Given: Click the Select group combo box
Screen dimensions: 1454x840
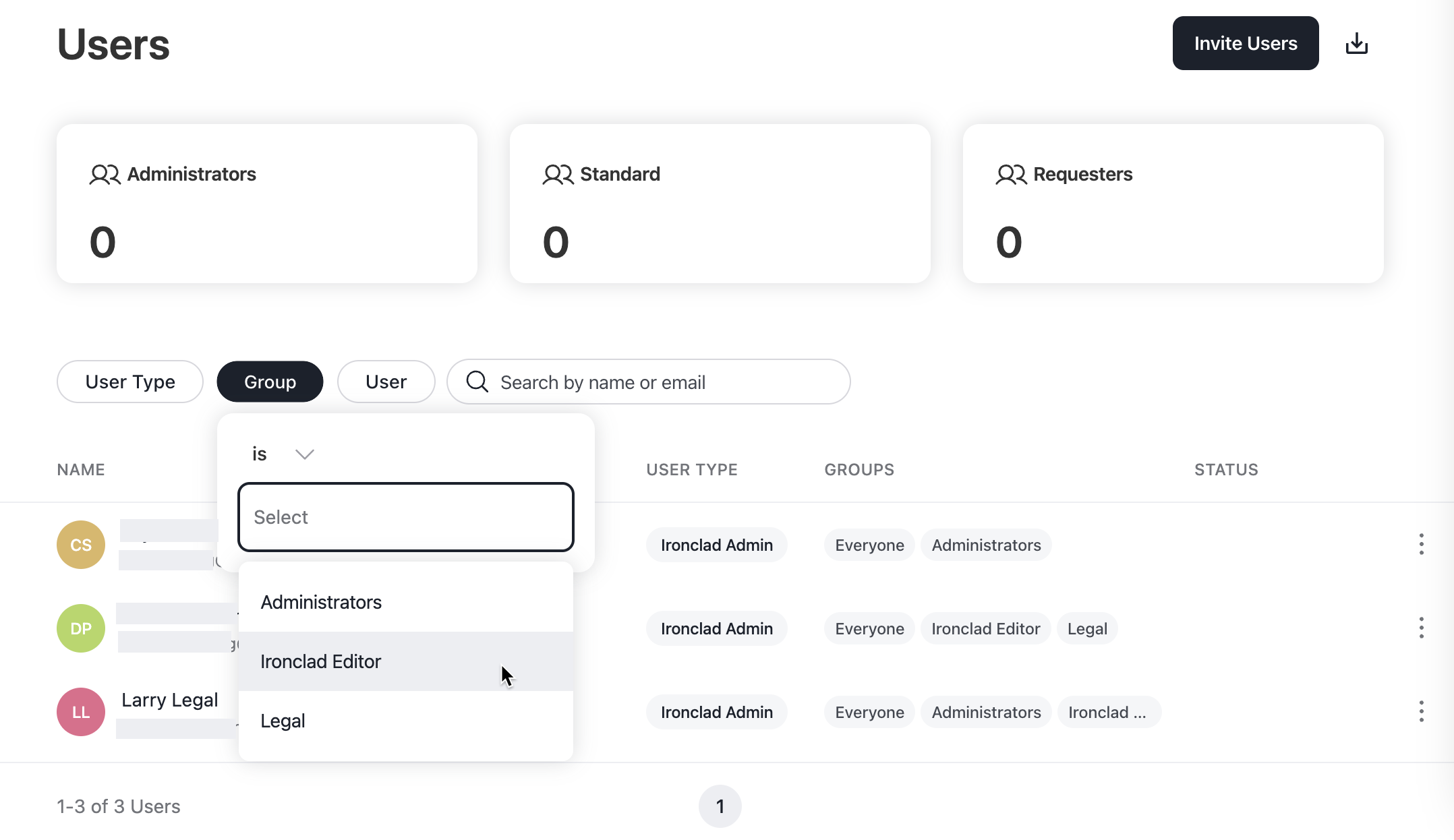Looking at the screenshot, I should click(x=406, y=517).
